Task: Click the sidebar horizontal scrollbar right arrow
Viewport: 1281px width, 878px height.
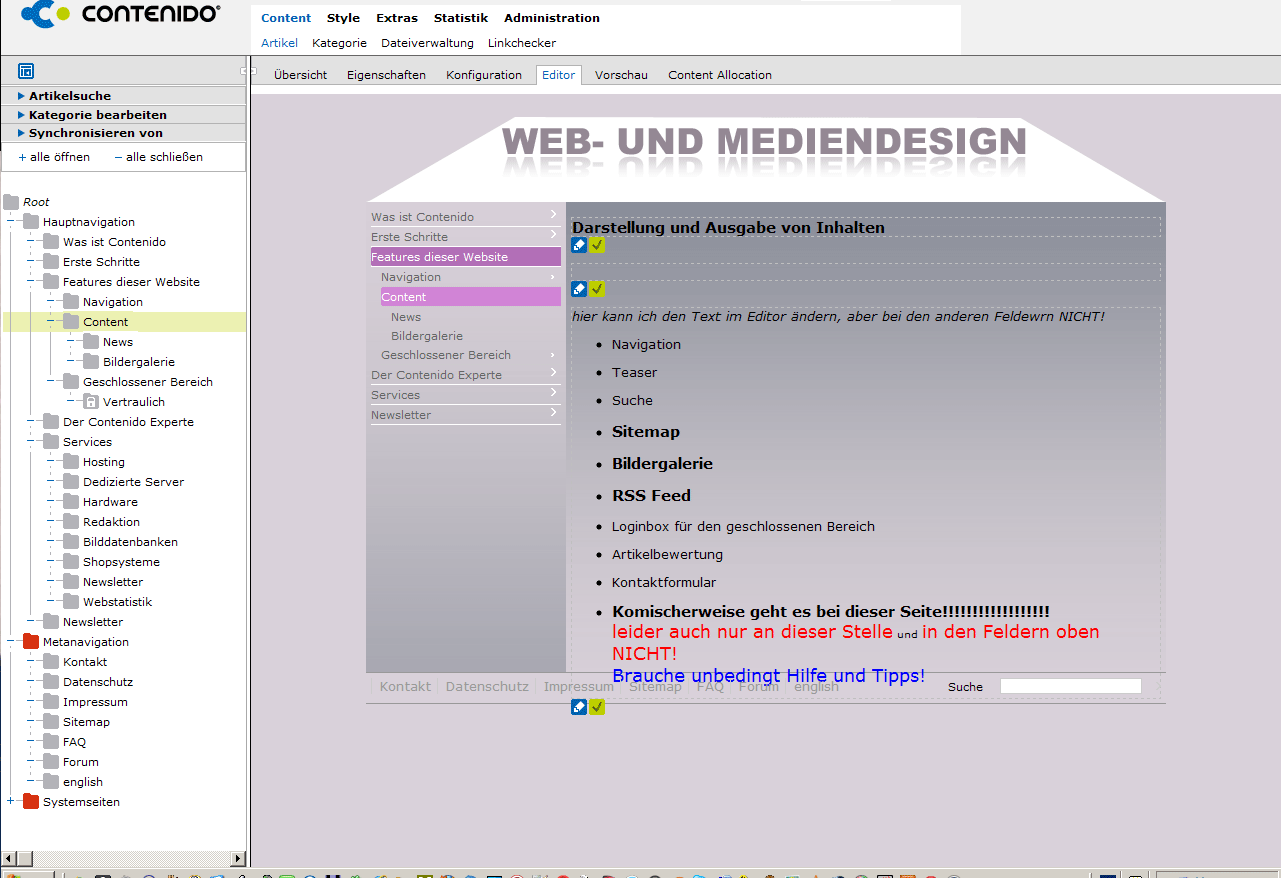Action: tap(238, 858)
